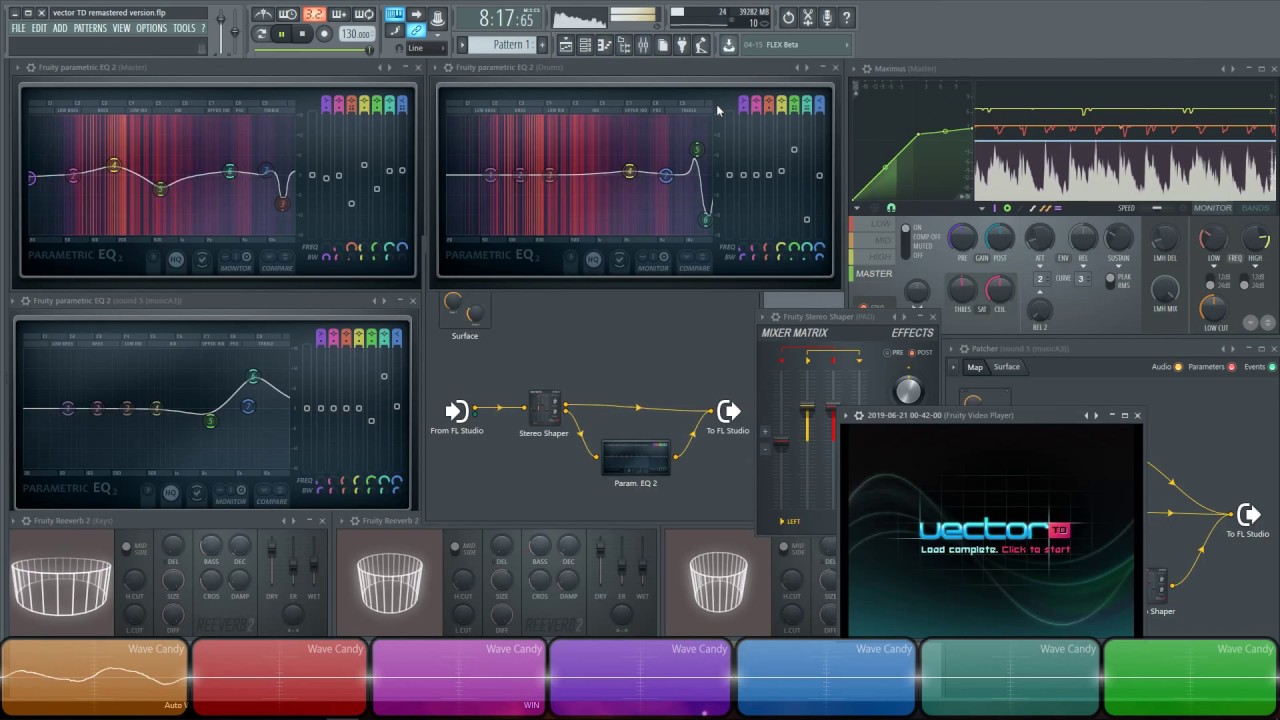Select the plugin picker icon in toolbar
The width and height of the screenshot is (1280, 720).
(x=681, y=44)
